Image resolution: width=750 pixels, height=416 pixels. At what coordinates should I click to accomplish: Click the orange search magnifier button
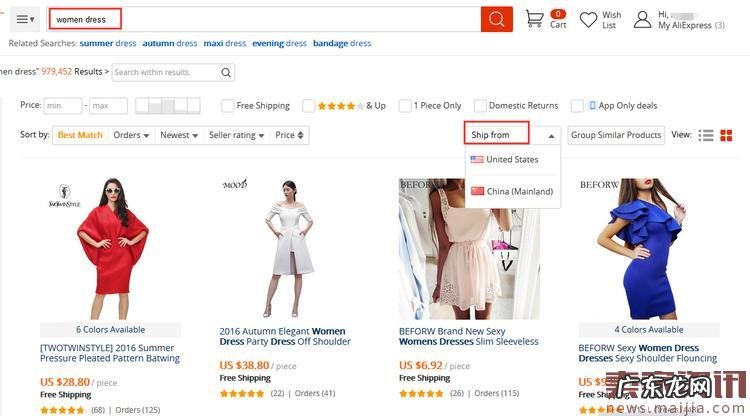pos(496,19)
